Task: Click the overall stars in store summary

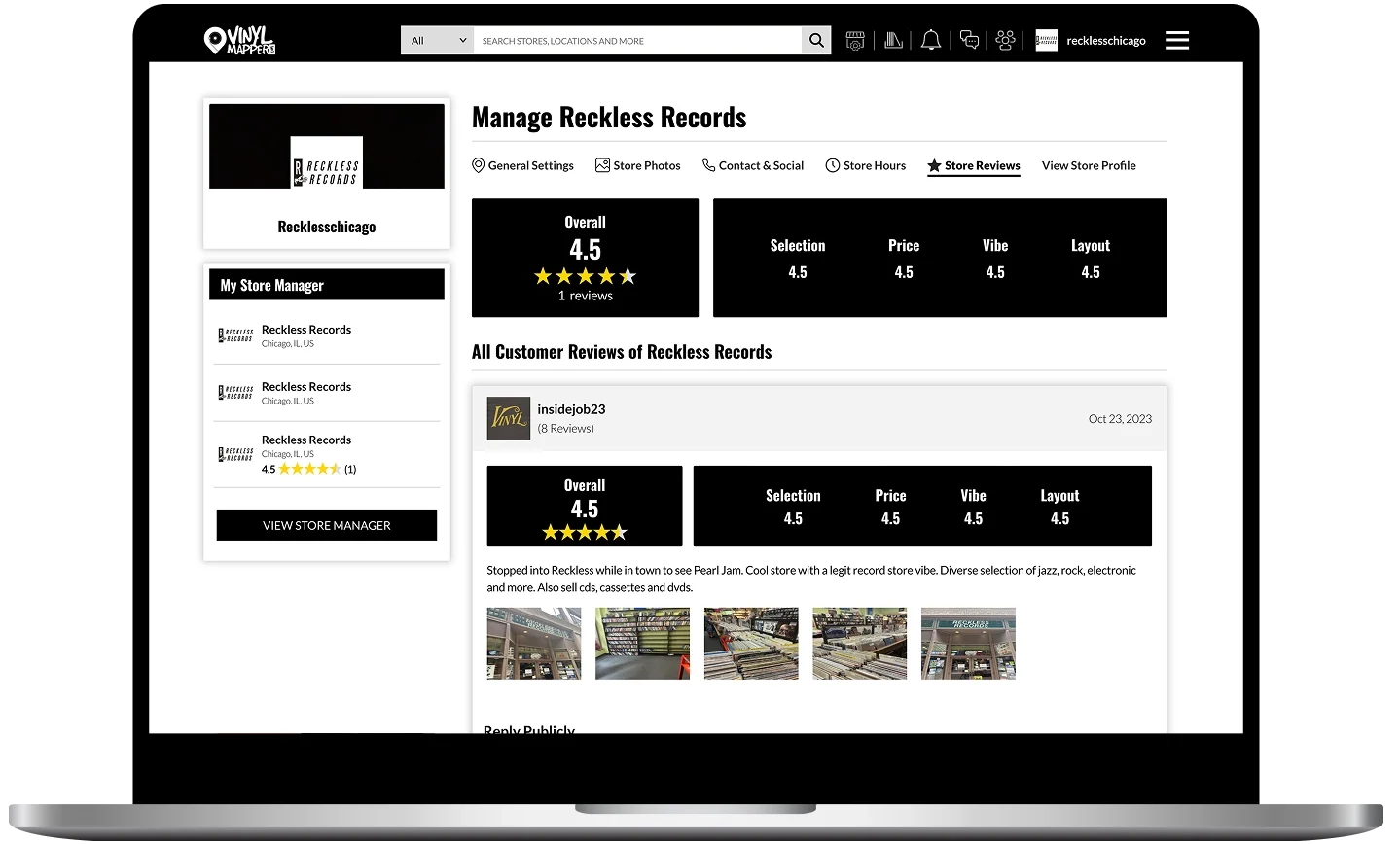Action: 586,276
